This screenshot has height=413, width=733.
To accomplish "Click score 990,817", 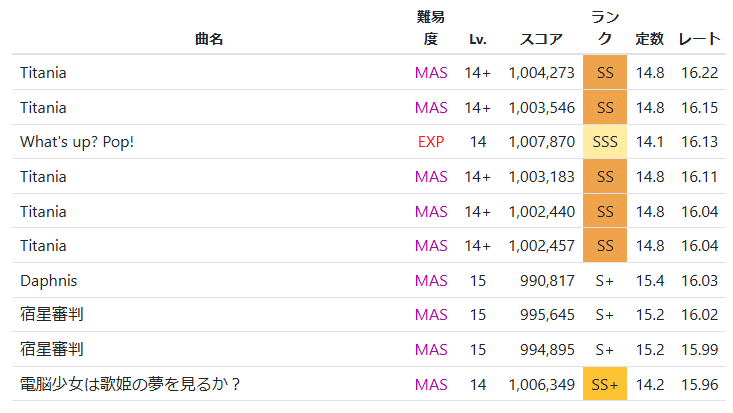I will (547, 281).
